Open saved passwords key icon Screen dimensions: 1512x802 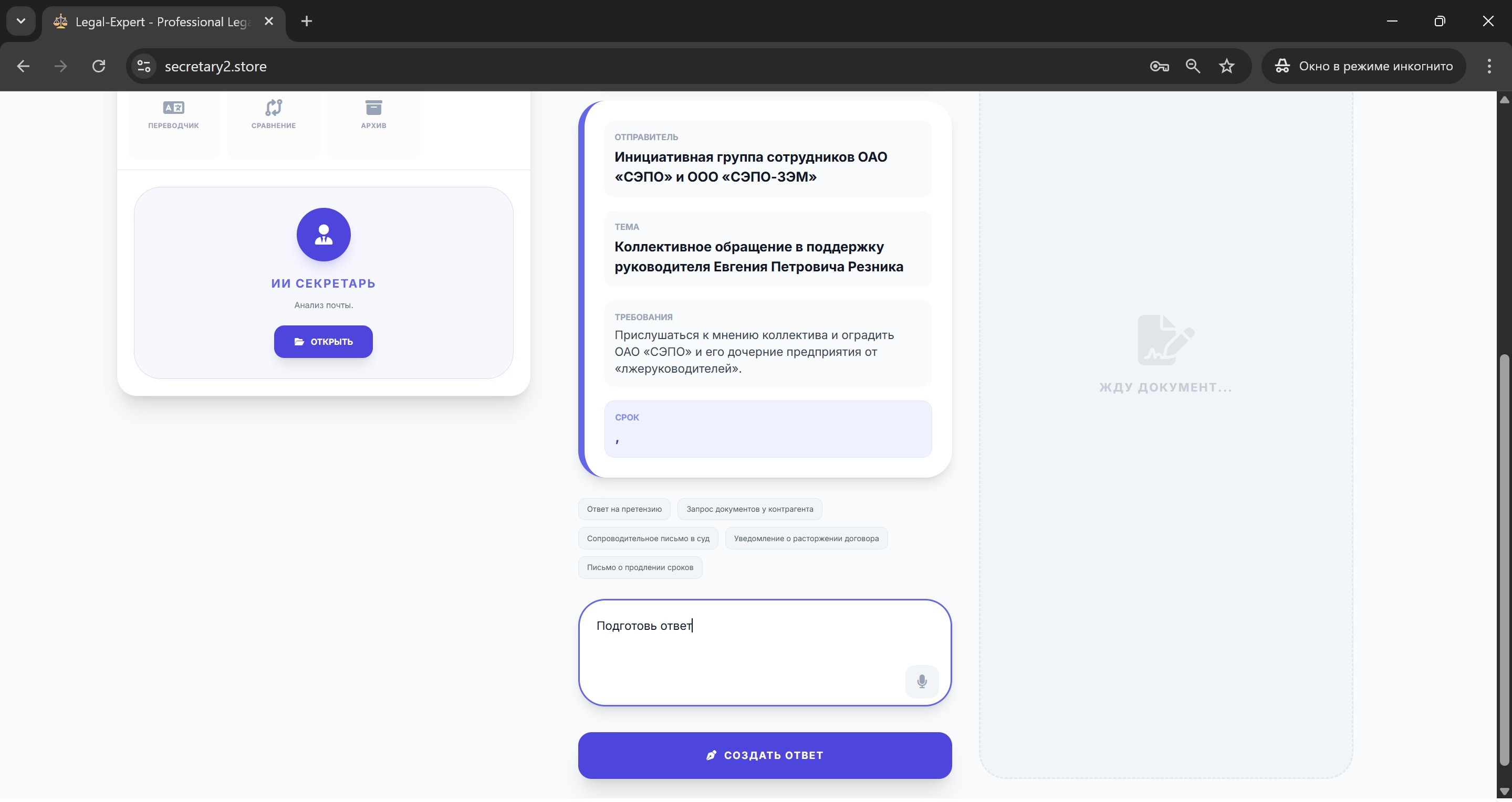coord(1159,66)
